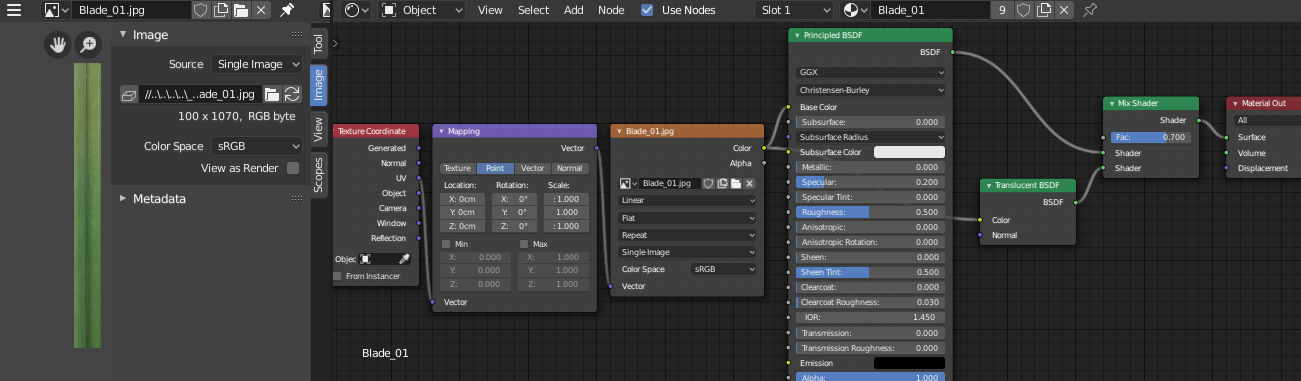Open file browser icon beside image file path
This screenshot has height=381, width=1301.
272,94
